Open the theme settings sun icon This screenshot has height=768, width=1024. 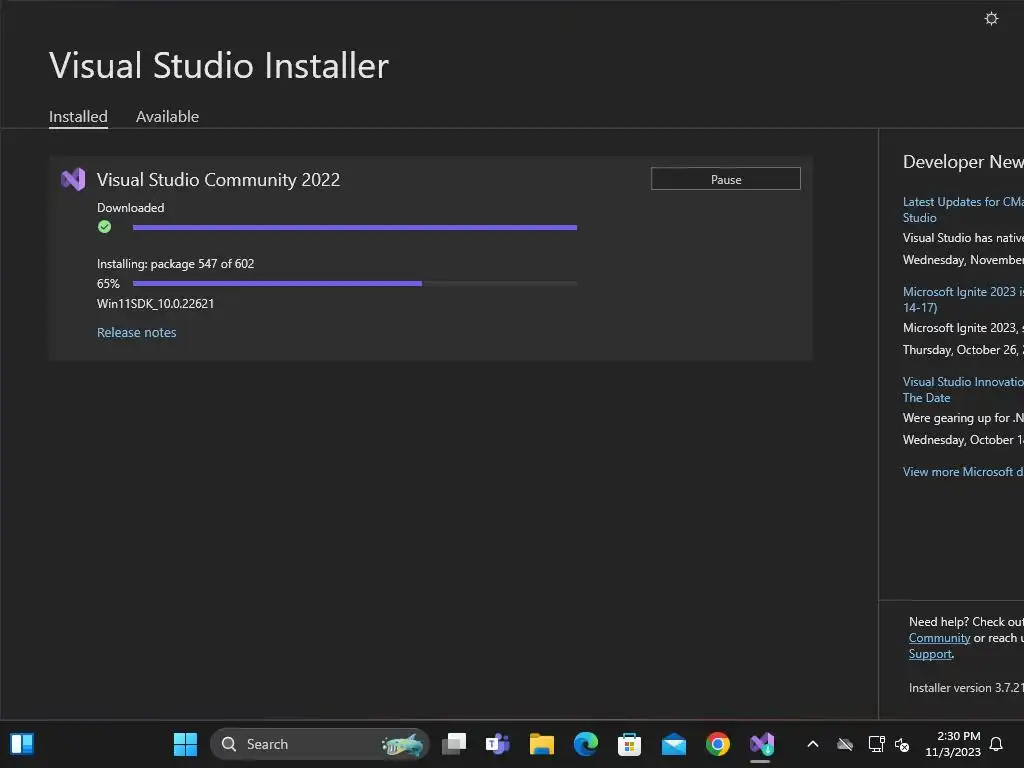[991, 18]
